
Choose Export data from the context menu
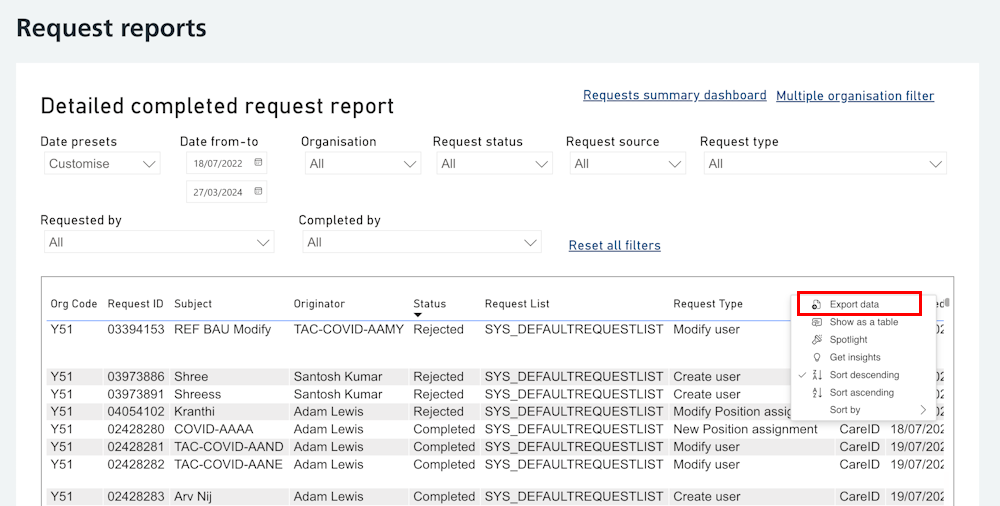coord(859,304)
